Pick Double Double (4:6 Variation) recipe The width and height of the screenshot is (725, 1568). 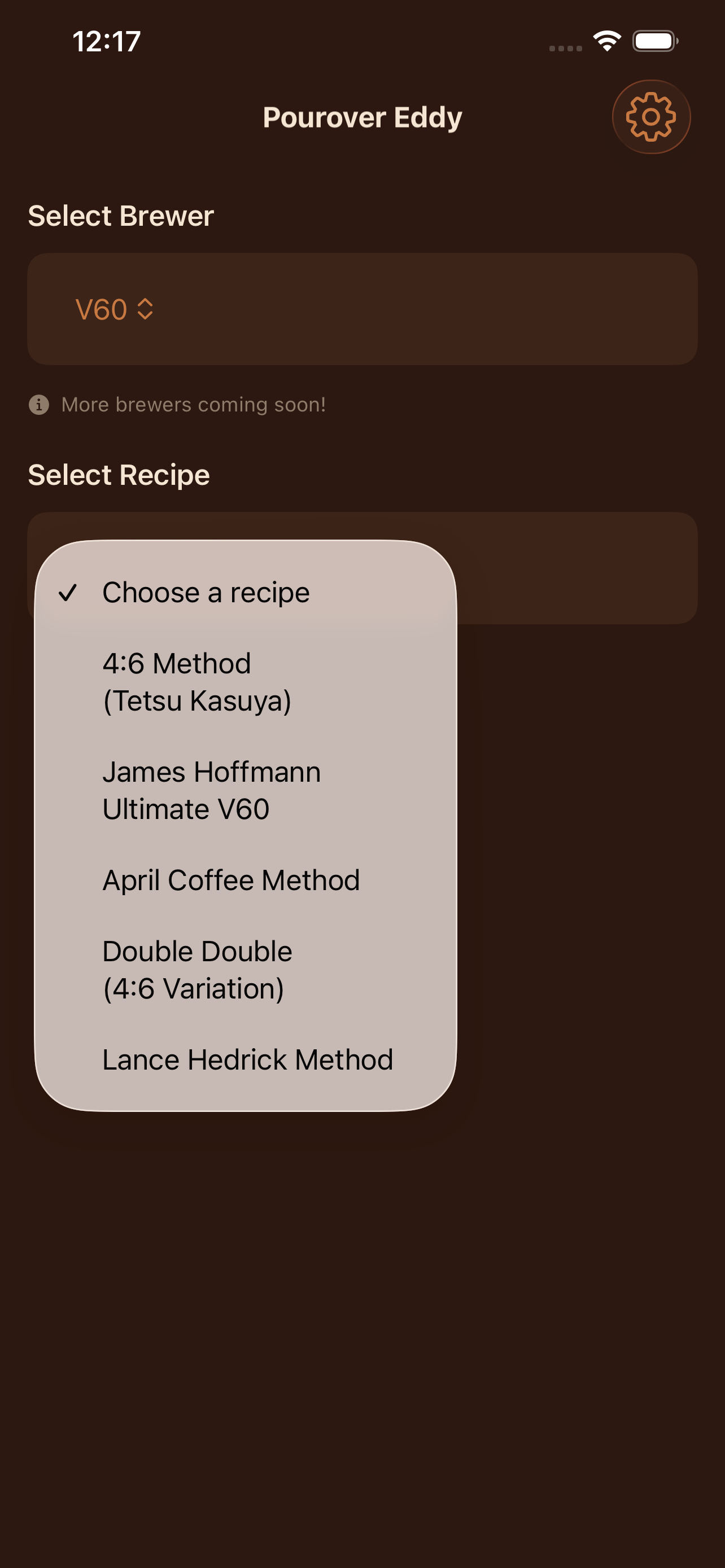pos(196,969)
